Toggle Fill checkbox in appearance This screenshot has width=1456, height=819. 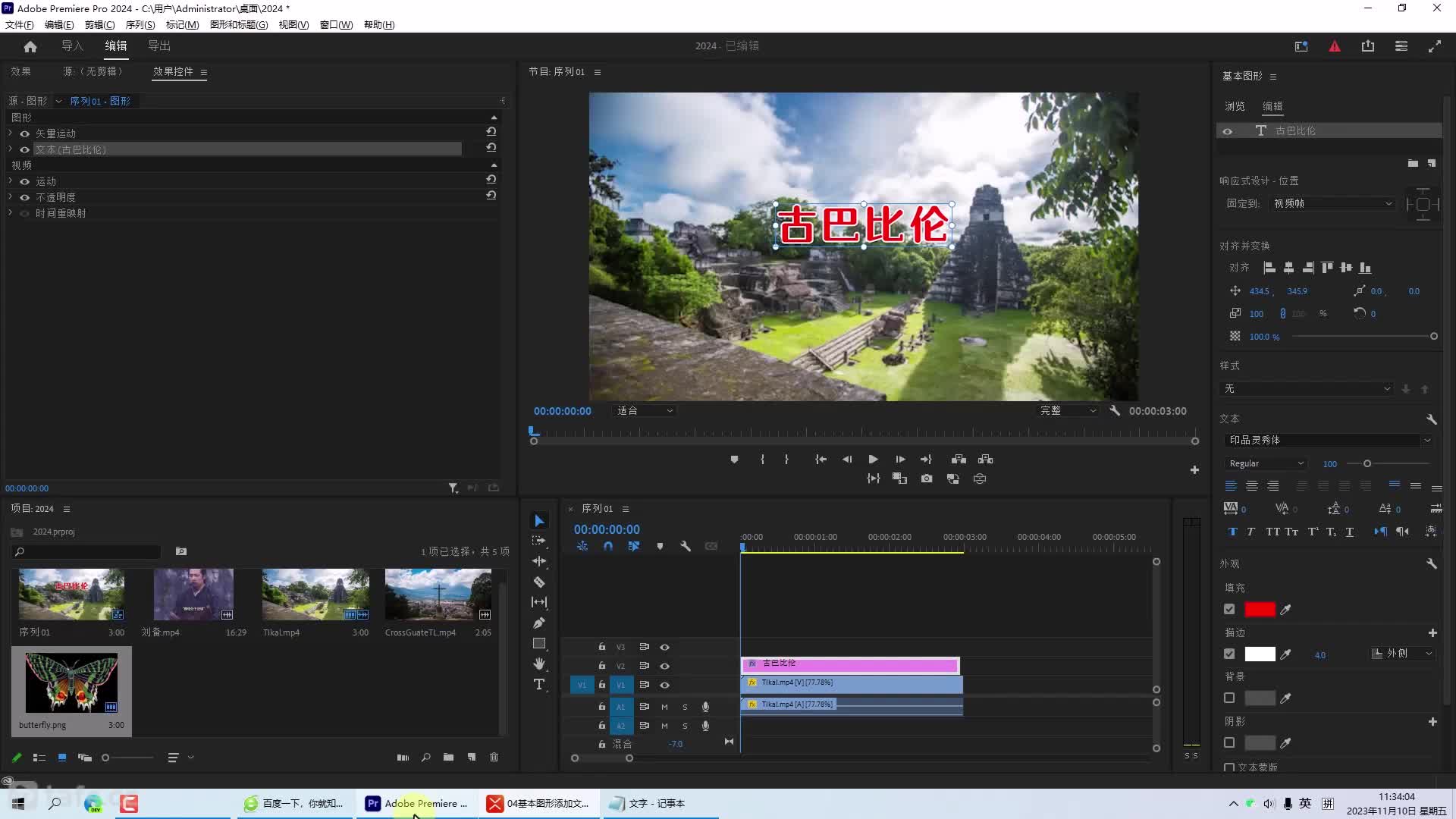[1229, 609]
